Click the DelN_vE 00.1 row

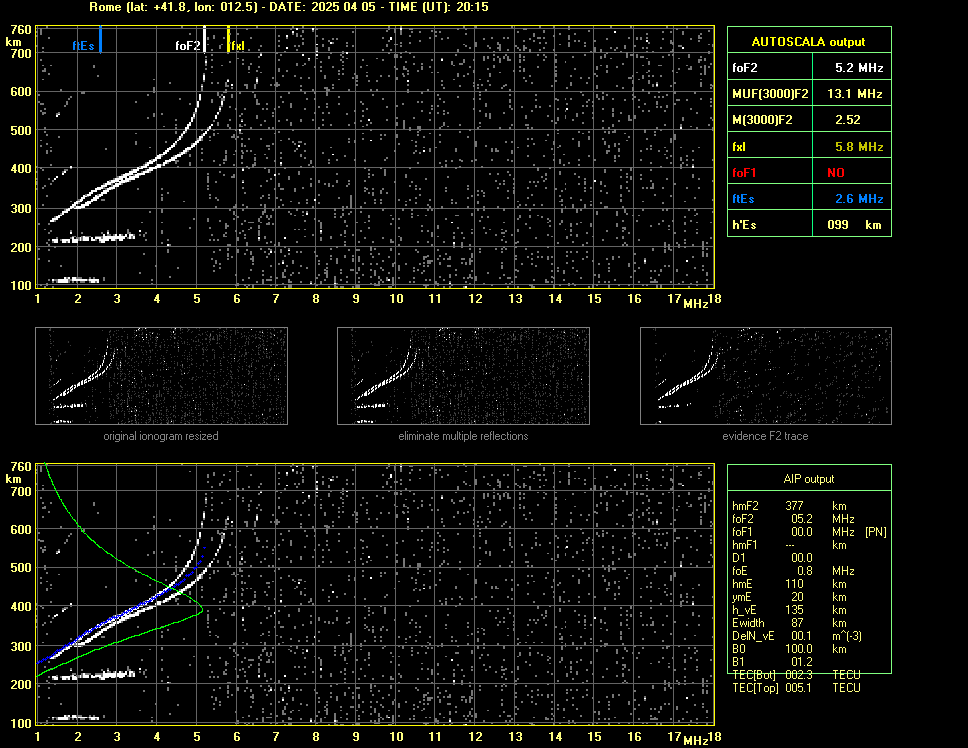click(x=797, y=636)
